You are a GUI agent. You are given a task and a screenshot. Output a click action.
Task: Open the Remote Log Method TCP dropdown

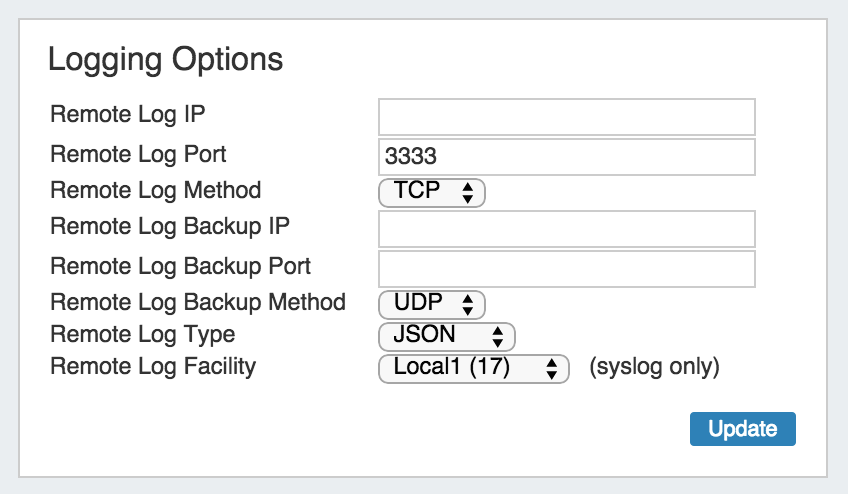click(x=432, y=192)
